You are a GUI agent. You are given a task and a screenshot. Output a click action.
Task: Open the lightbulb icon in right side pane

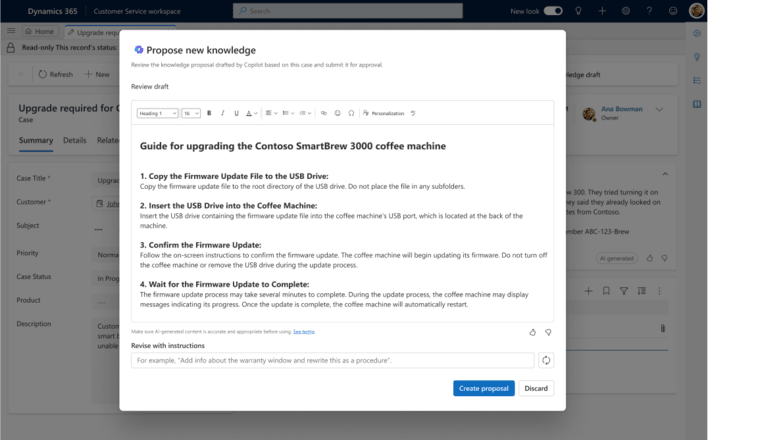click(x=697, y=57)
